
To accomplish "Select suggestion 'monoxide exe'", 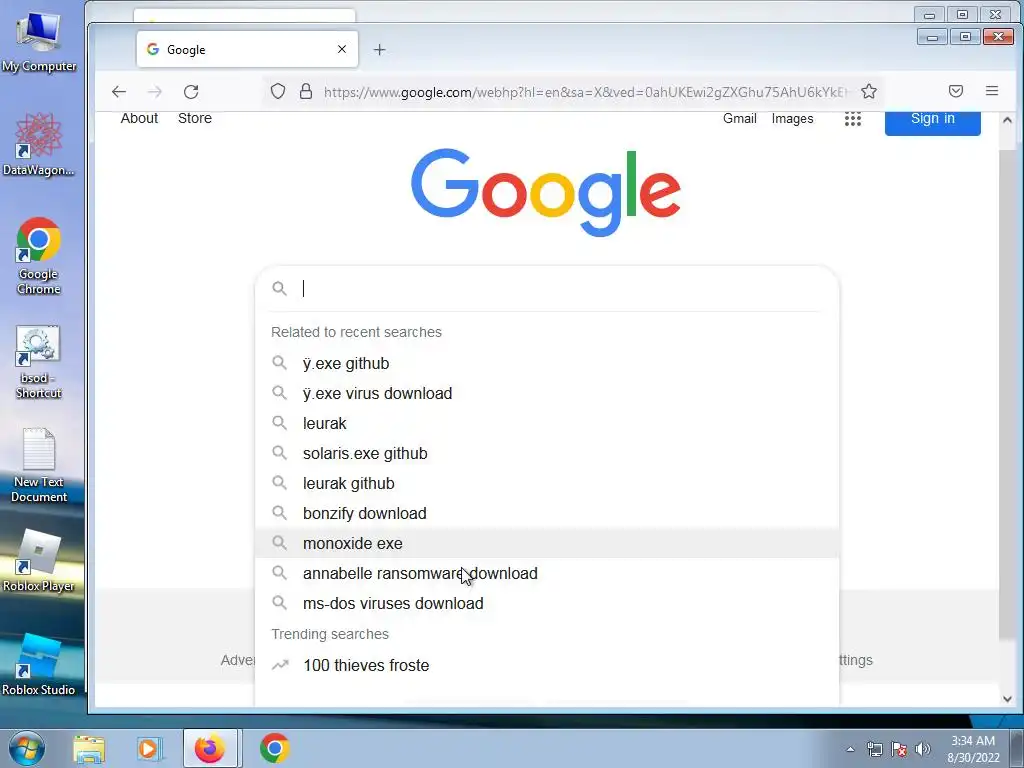I will pos(547,543).
